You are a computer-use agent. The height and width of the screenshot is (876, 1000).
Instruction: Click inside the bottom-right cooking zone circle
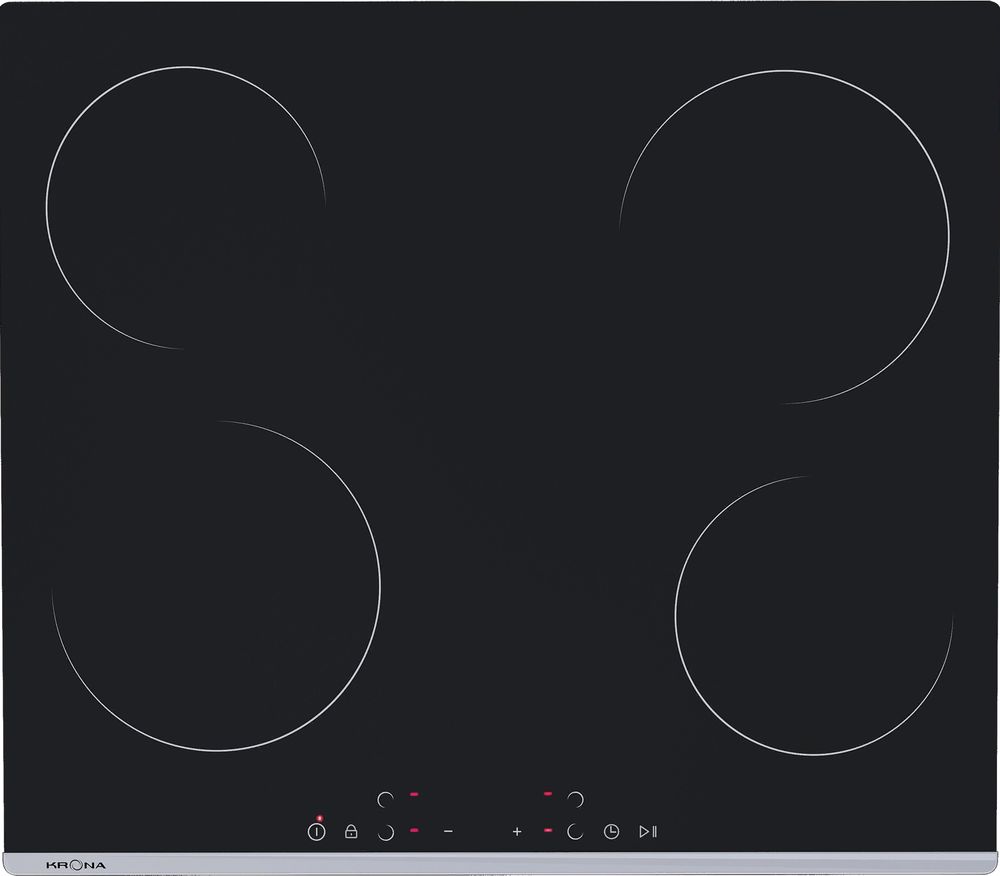pyautogui.click(x=813, y=614)
